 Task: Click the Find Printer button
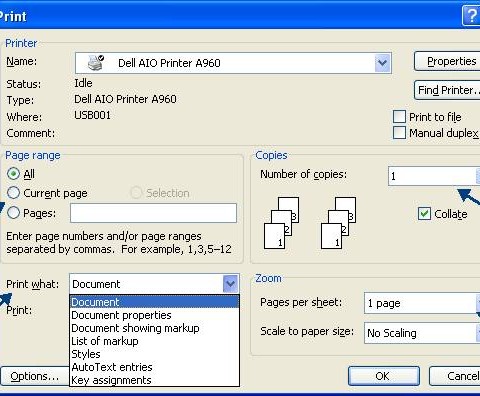click(x=447, y=90)
